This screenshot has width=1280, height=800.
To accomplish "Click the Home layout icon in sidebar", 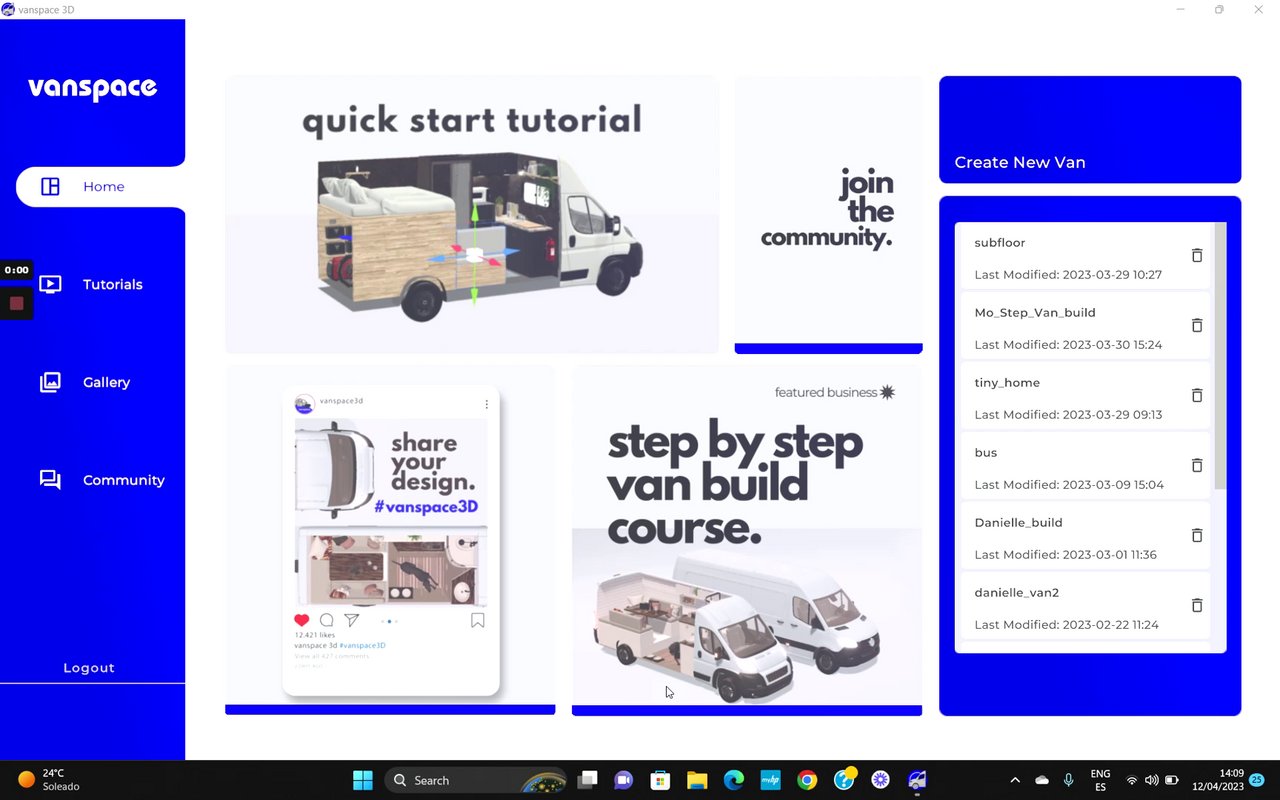I will pos(50,187).
